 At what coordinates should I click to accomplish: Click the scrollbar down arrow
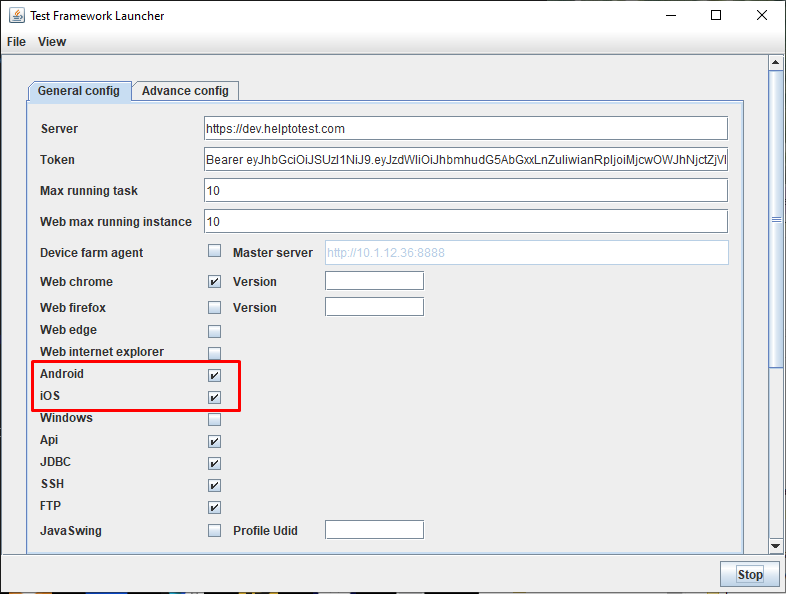click(x=775, y=546)
